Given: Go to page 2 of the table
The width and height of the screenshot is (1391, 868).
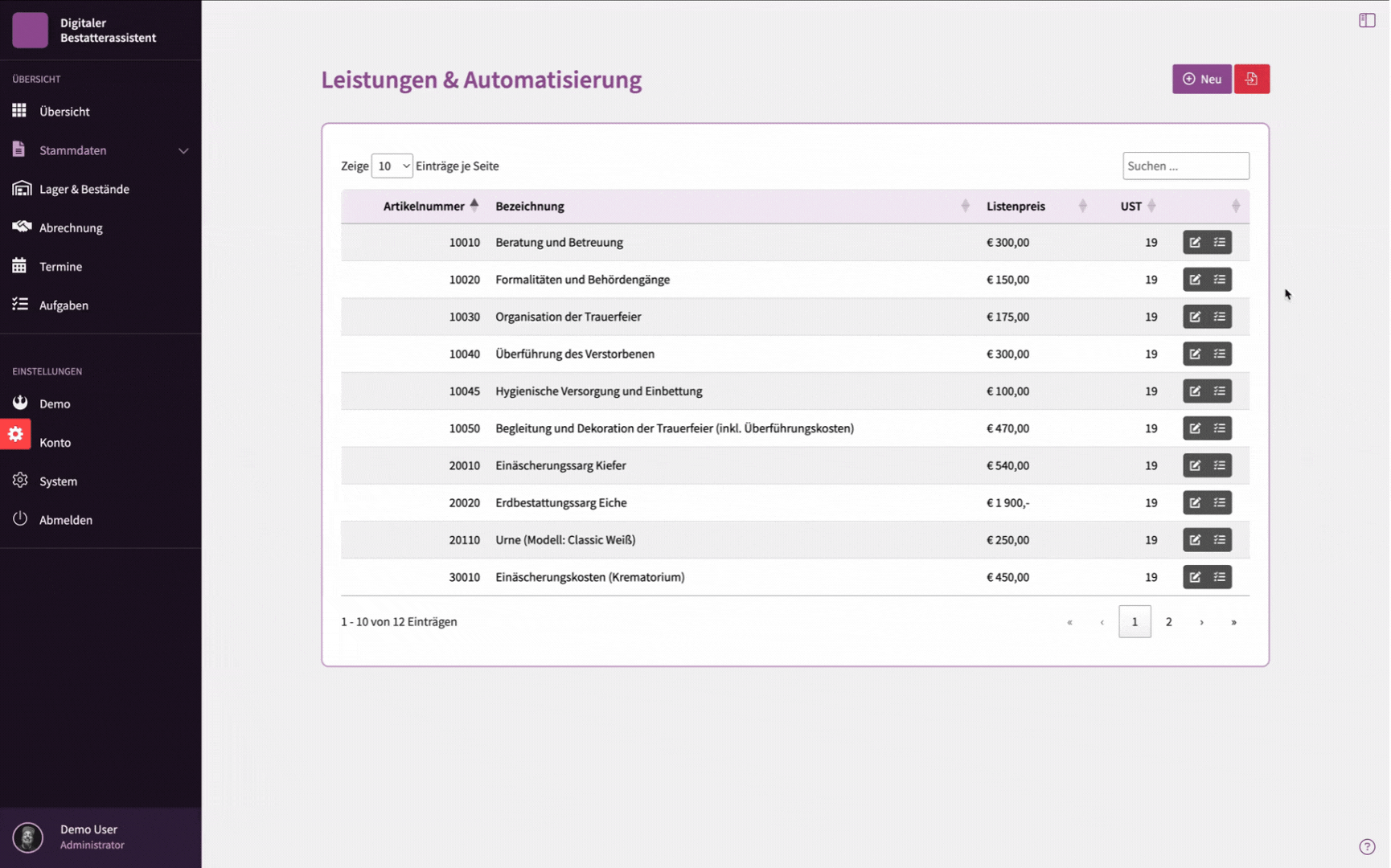Looking at the screenshot, I should click(x=1169, y=621).
